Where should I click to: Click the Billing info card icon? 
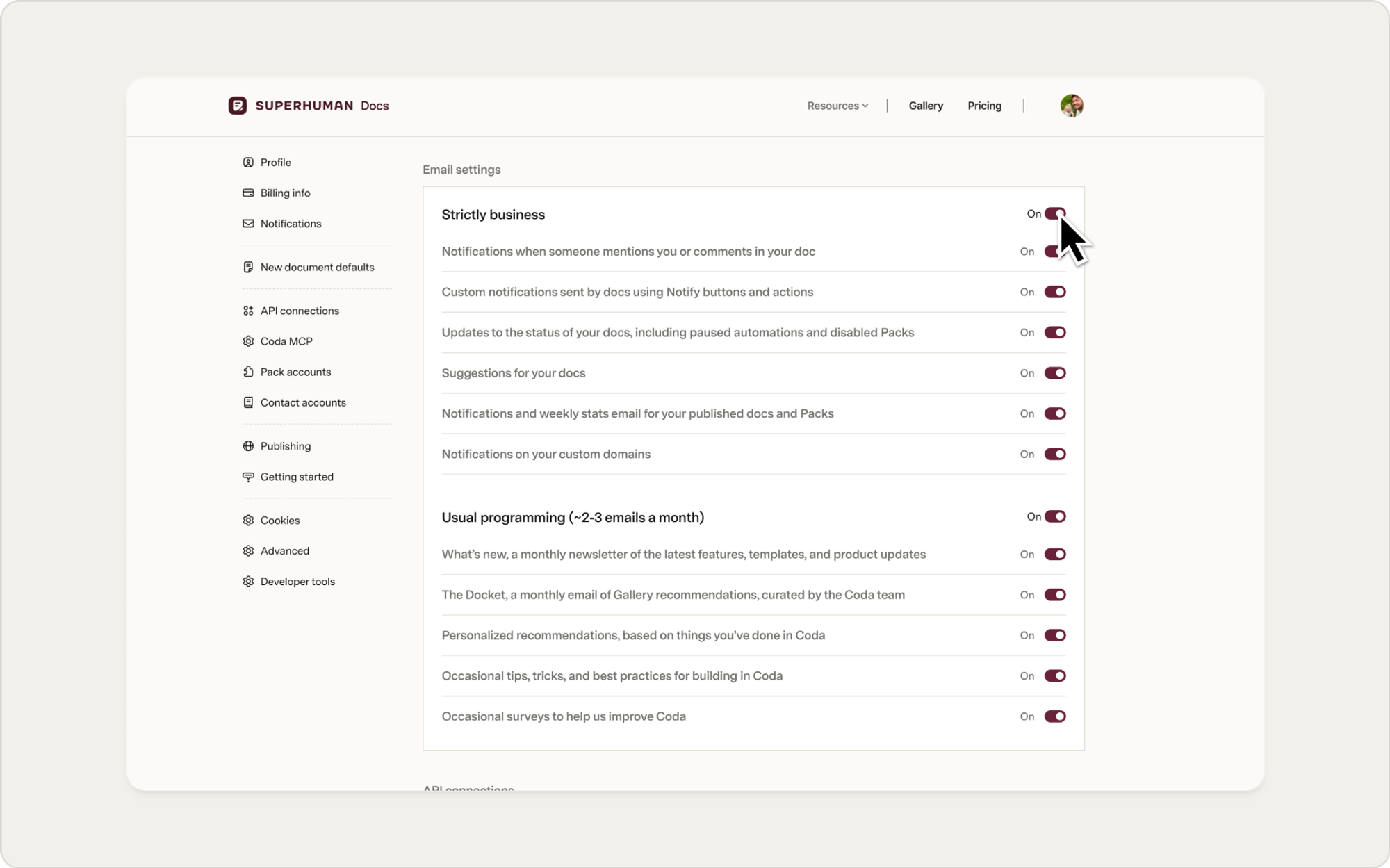[248, 193]
